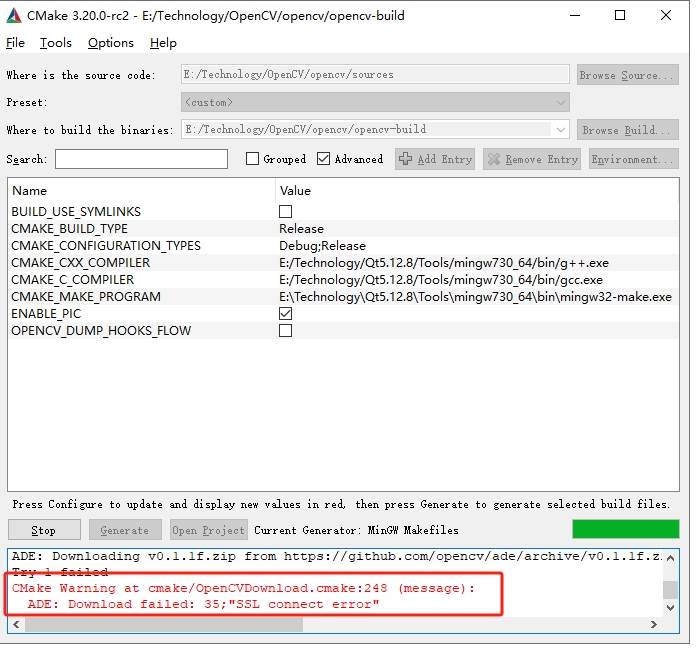Click Browse Build button
Screen dimensions: 697x651
628,130
